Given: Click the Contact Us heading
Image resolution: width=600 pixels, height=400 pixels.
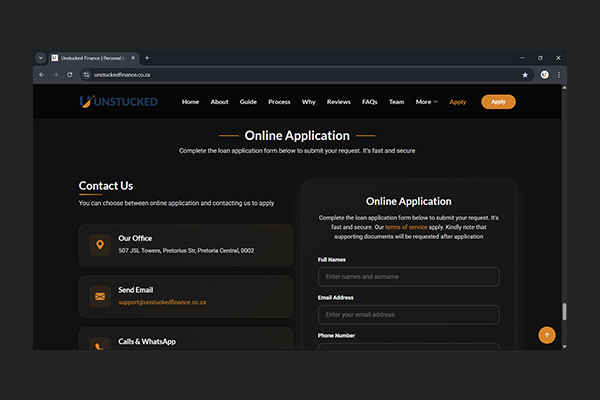Looking at the screenshot, I should 106,186.
